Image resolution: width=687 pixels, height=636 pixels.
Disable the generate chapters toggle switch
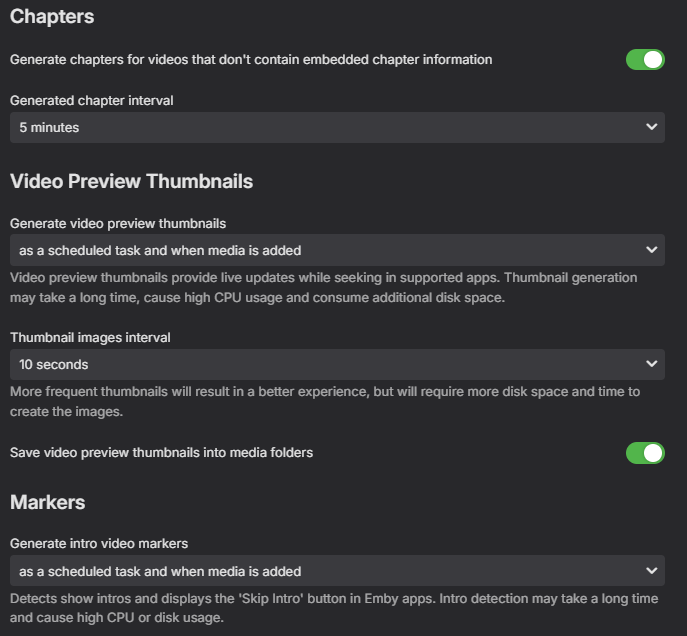point(645,60)
